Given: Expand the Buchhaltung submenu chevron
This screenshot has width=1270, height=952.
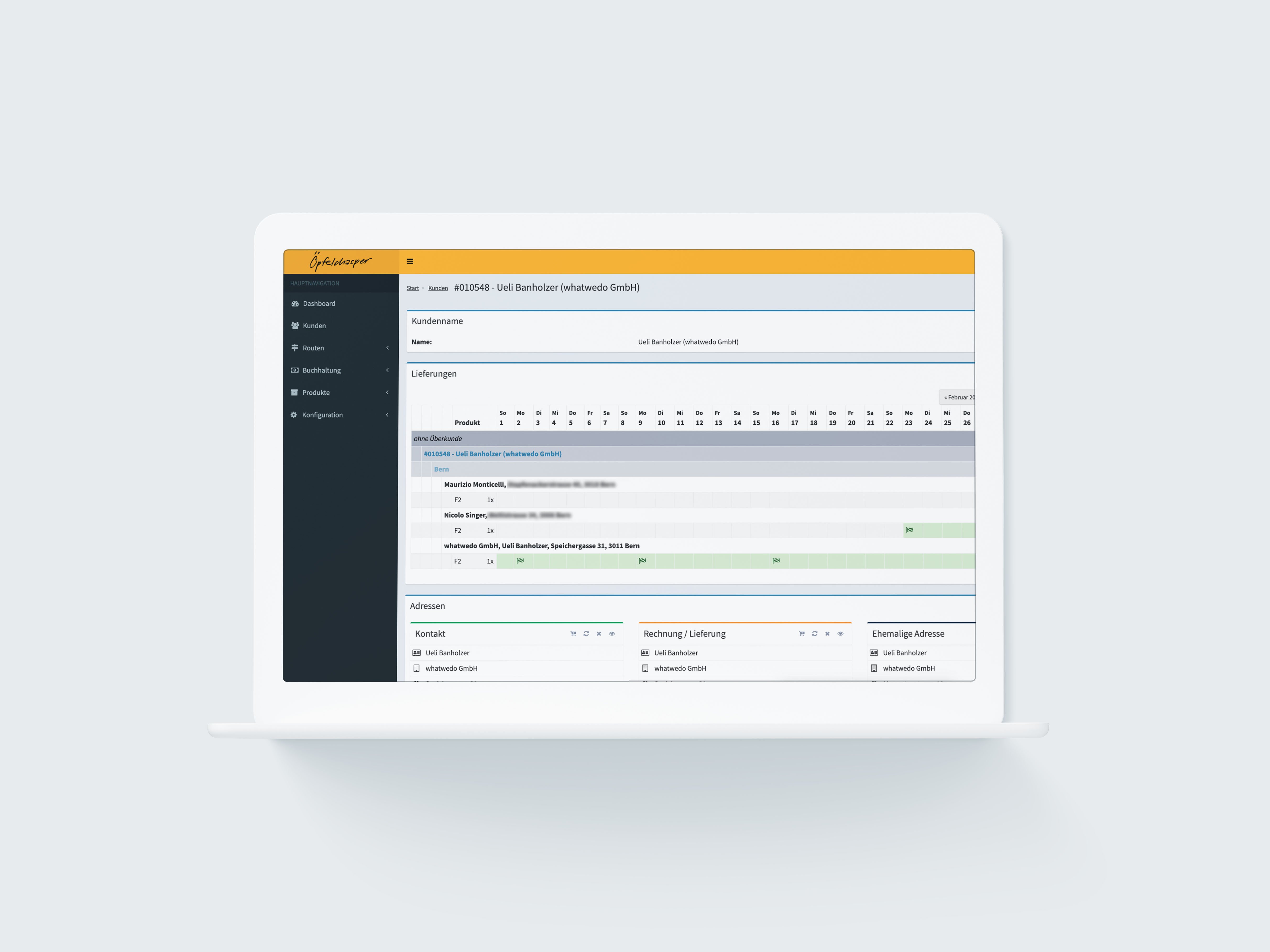Looking at the screenshot, I should [387, 370].
